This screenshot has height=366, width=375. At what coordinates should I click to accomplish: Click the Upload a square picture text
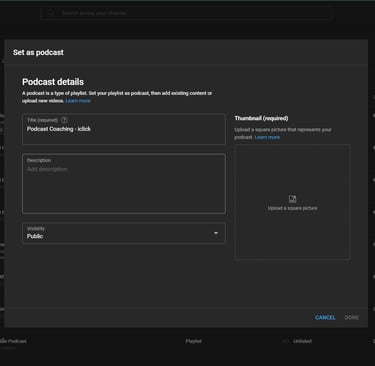pos(292,208)
